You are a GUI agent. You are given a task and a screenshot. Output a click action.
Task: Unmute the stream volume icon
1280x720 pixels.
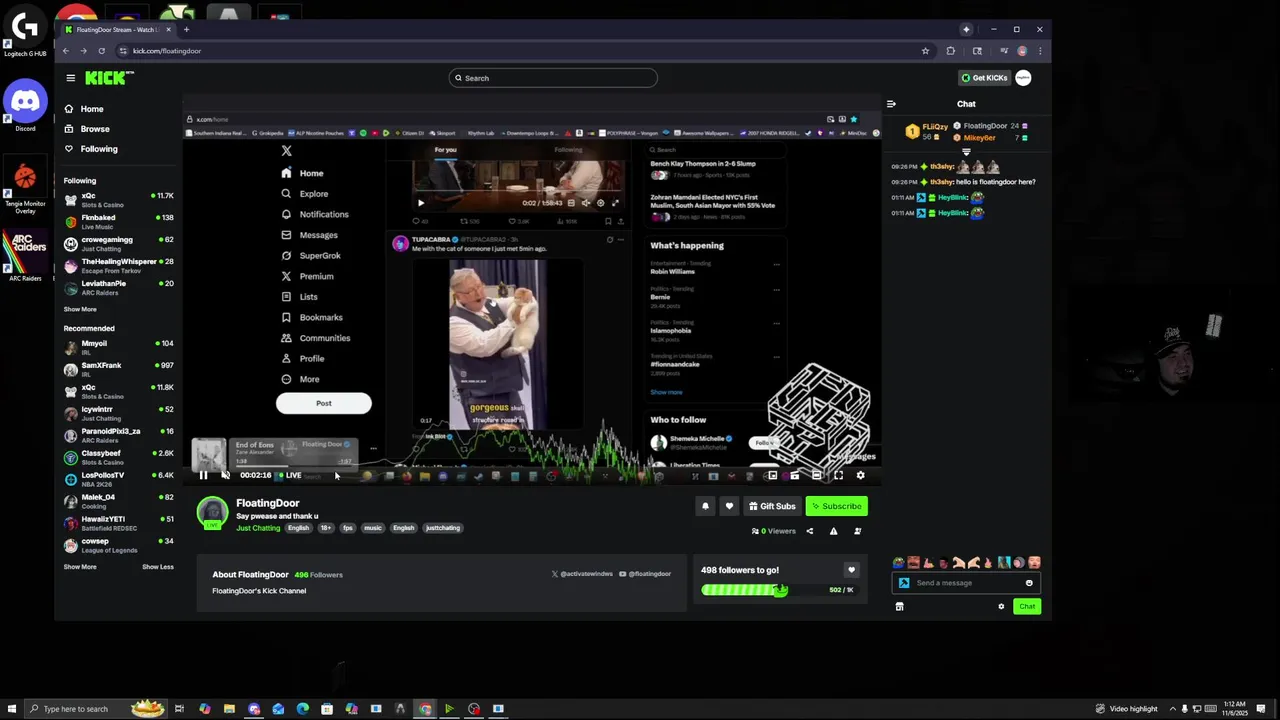click(225, 475)
